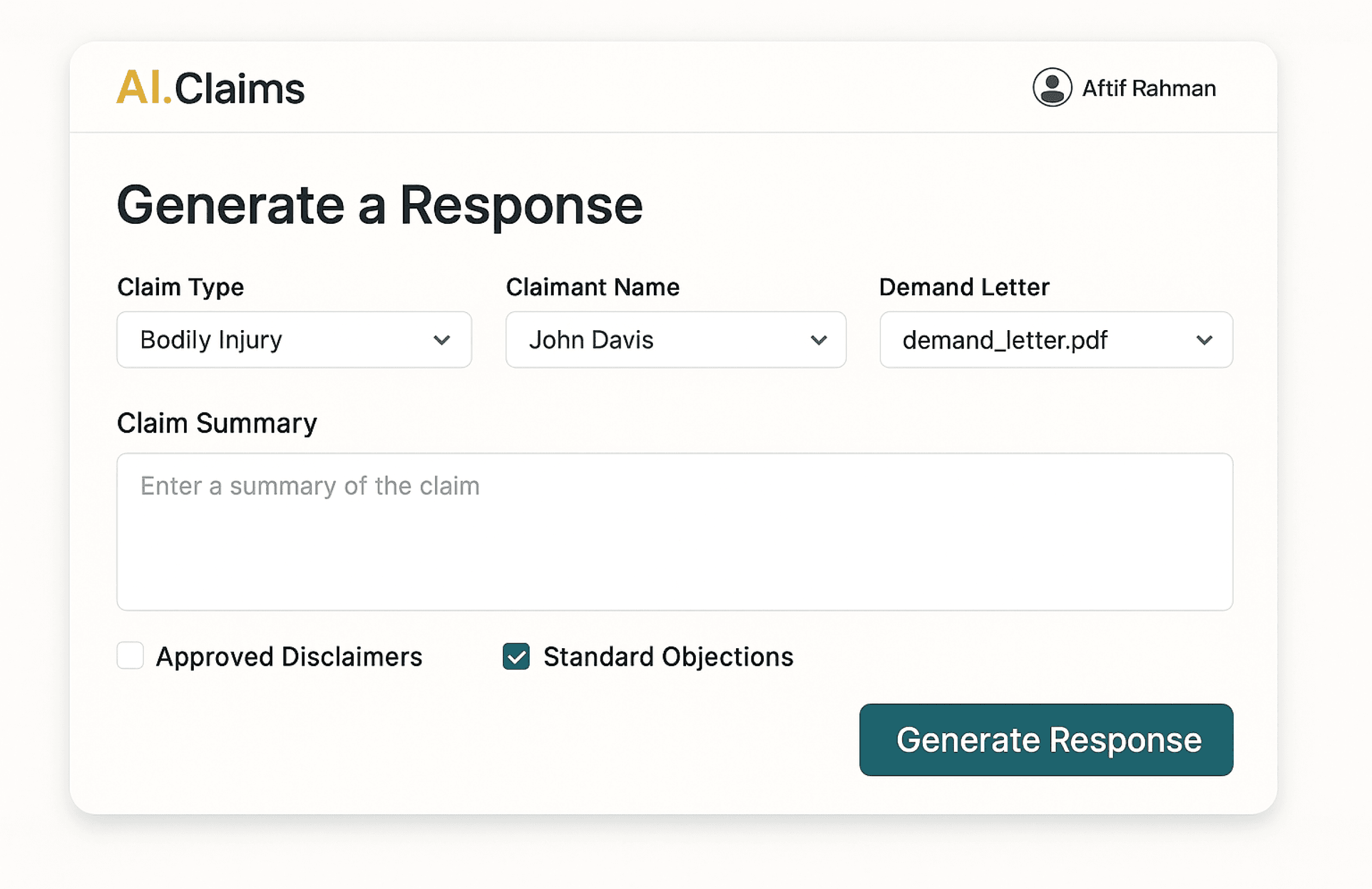Click the user profile avatar icon
The height and width of the screenshot is (889, 1372).
tap(1051, 88)
